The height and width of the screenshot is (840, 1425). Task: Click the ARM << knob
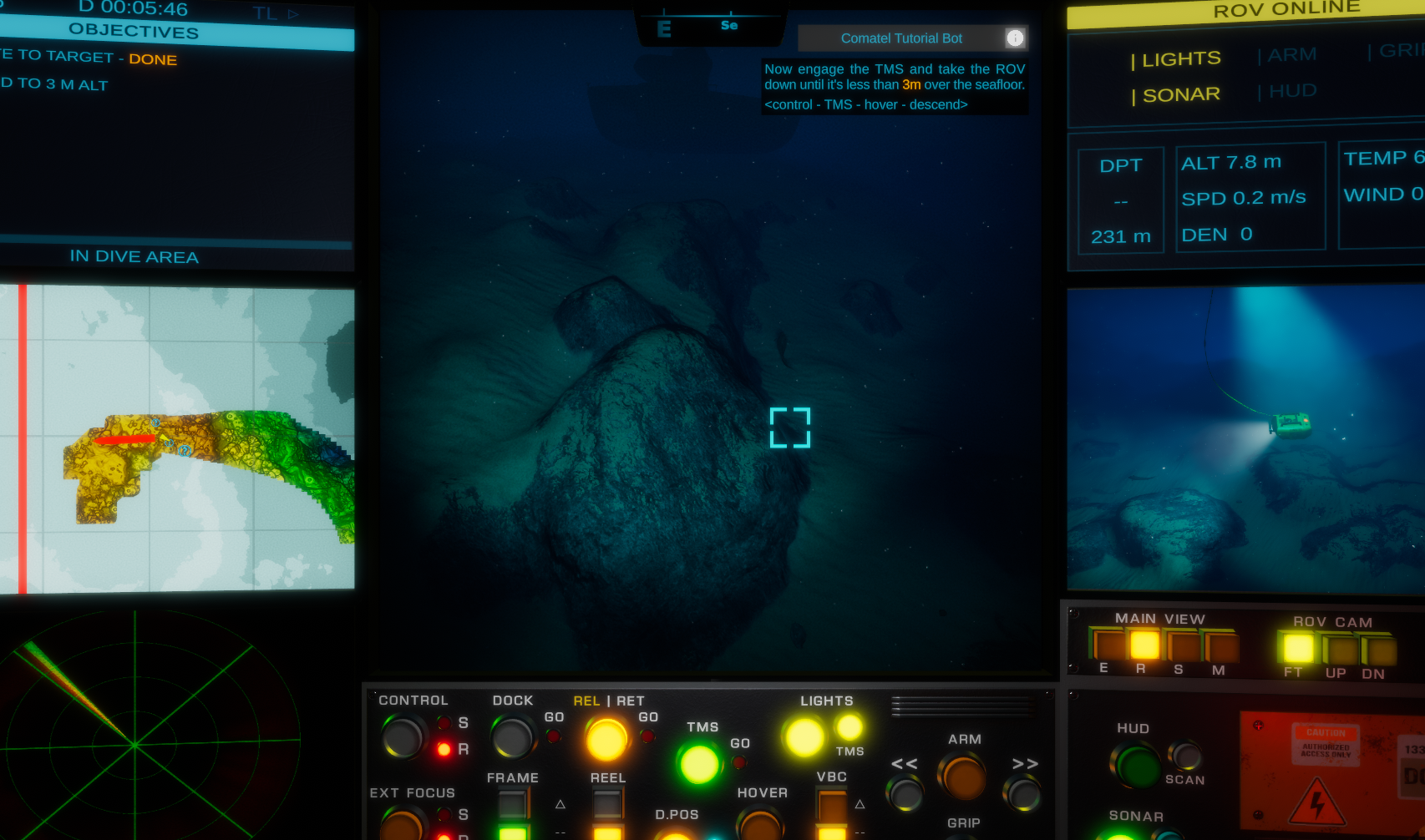[905, 792]
